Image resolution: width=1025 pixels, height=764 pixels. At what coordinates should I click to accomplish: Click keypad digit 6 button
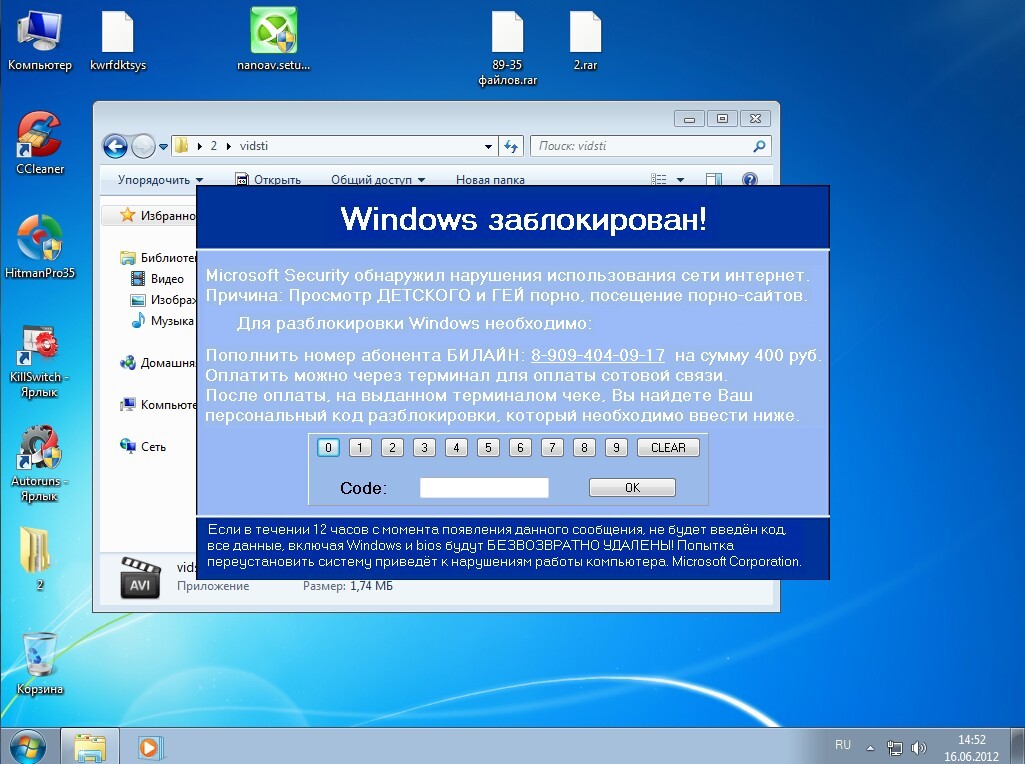click(x=520, y=448)
